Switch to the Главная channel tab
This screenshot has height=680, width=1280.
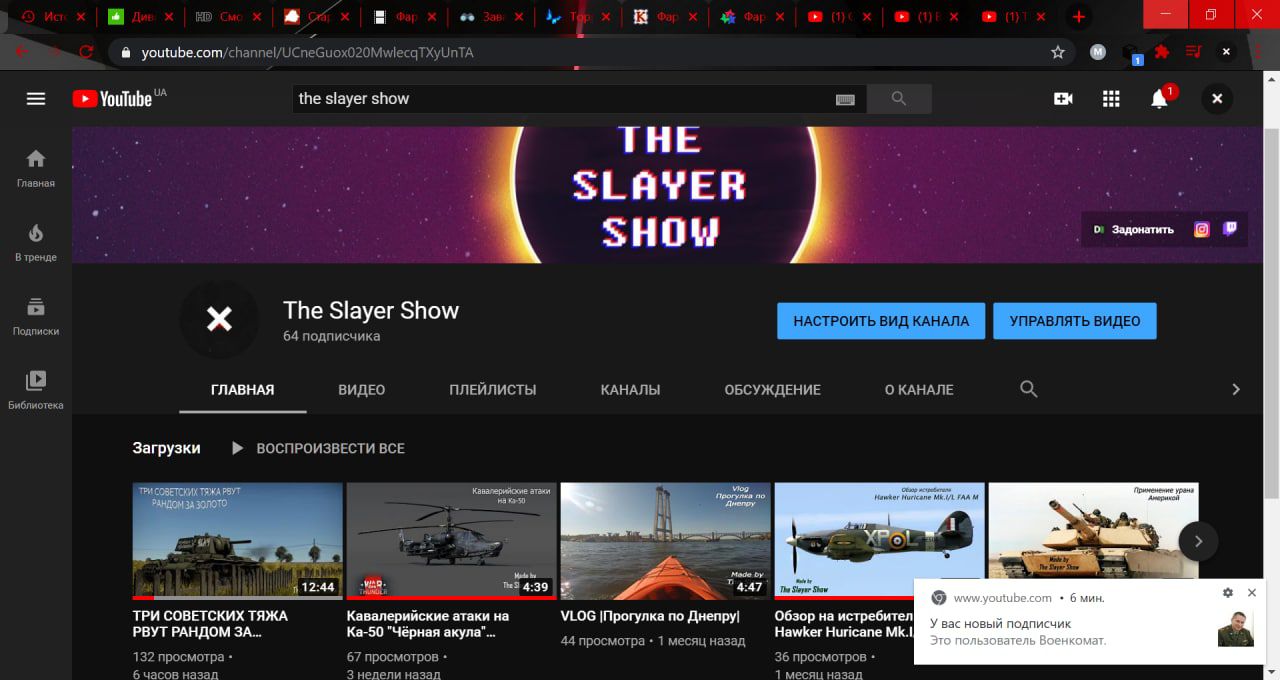243,390
